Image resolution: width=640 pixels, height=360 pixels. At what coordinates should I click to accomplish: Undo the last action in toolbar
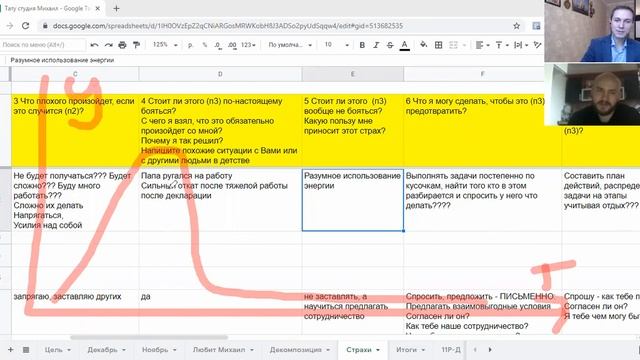94,45
